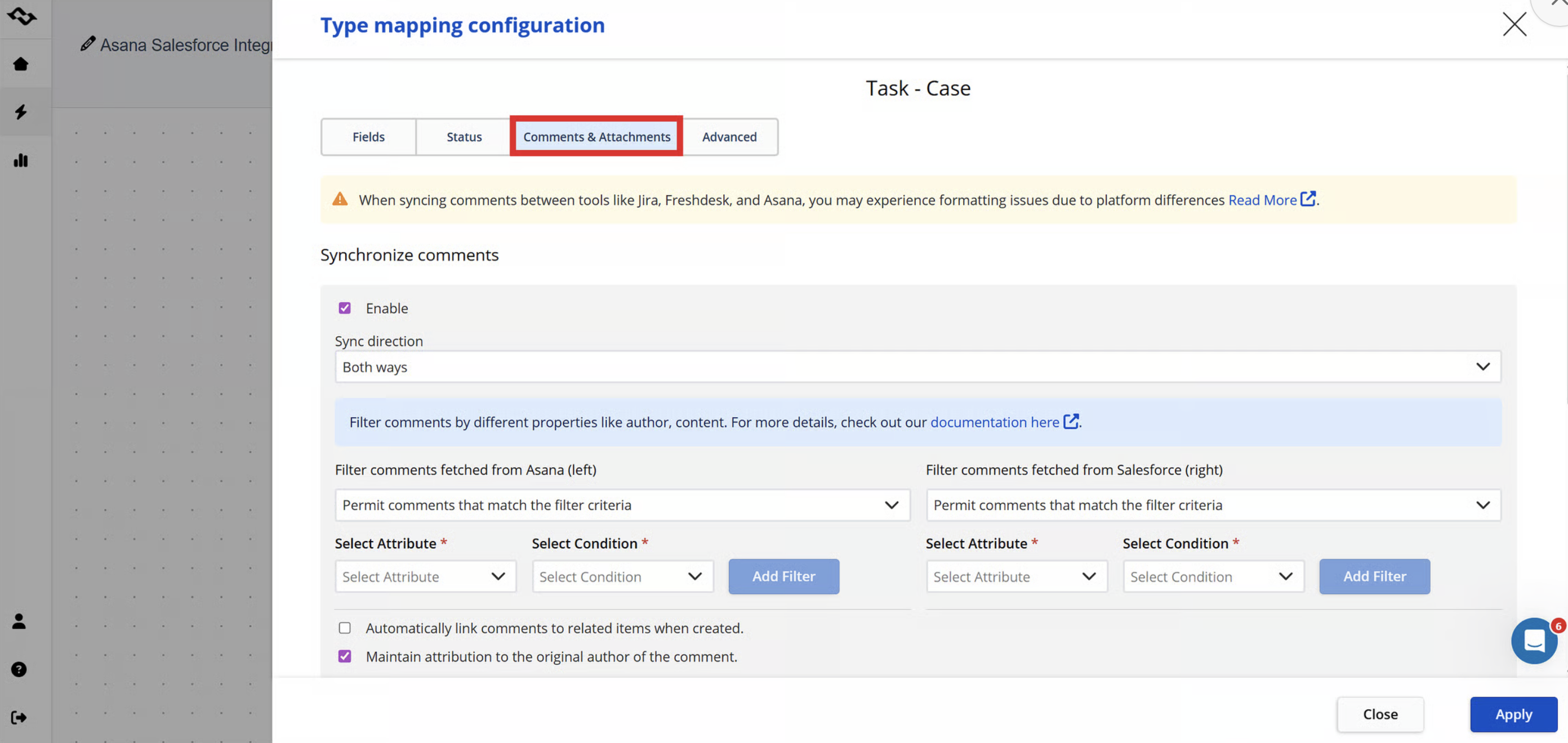
Task: Click the pencil edit icon beside Asana Salesforce
Action: point(88,43)
